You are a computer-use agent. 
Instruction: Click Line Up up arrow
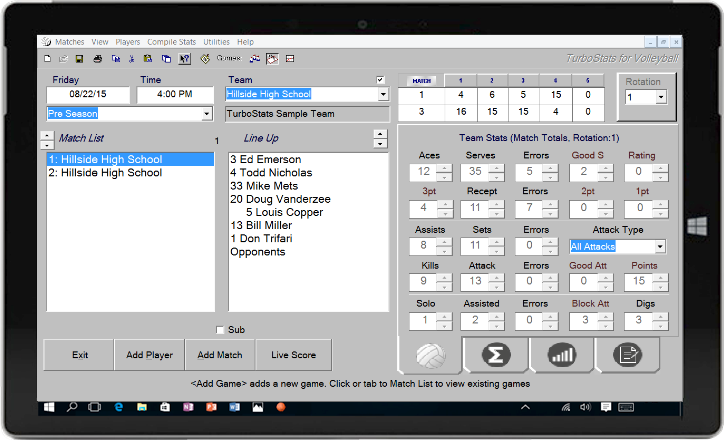click(x=380, y=134)
